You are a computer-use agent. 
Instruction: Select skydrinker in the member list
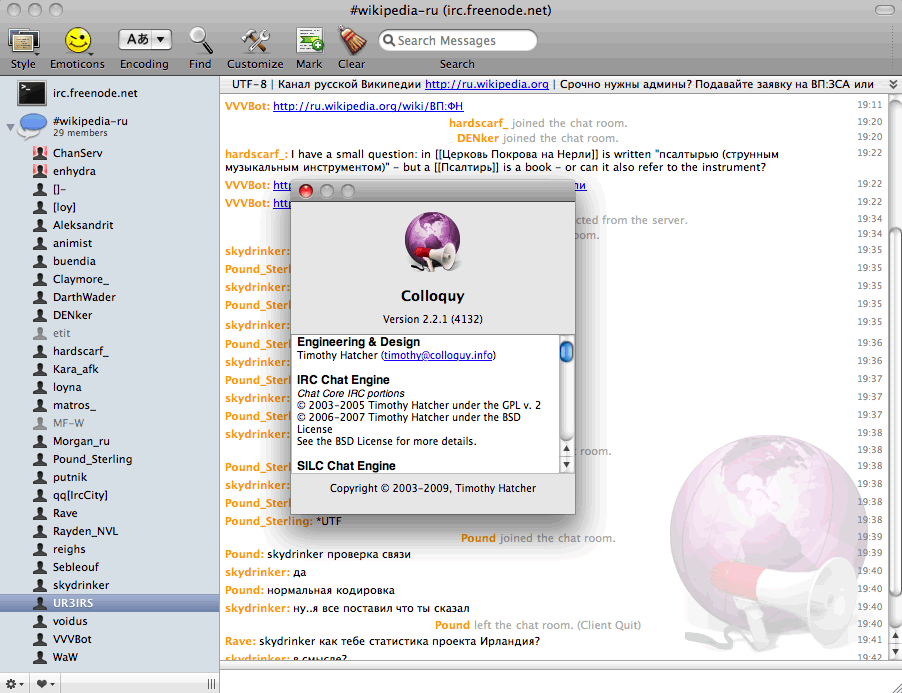tap(109, 585)
